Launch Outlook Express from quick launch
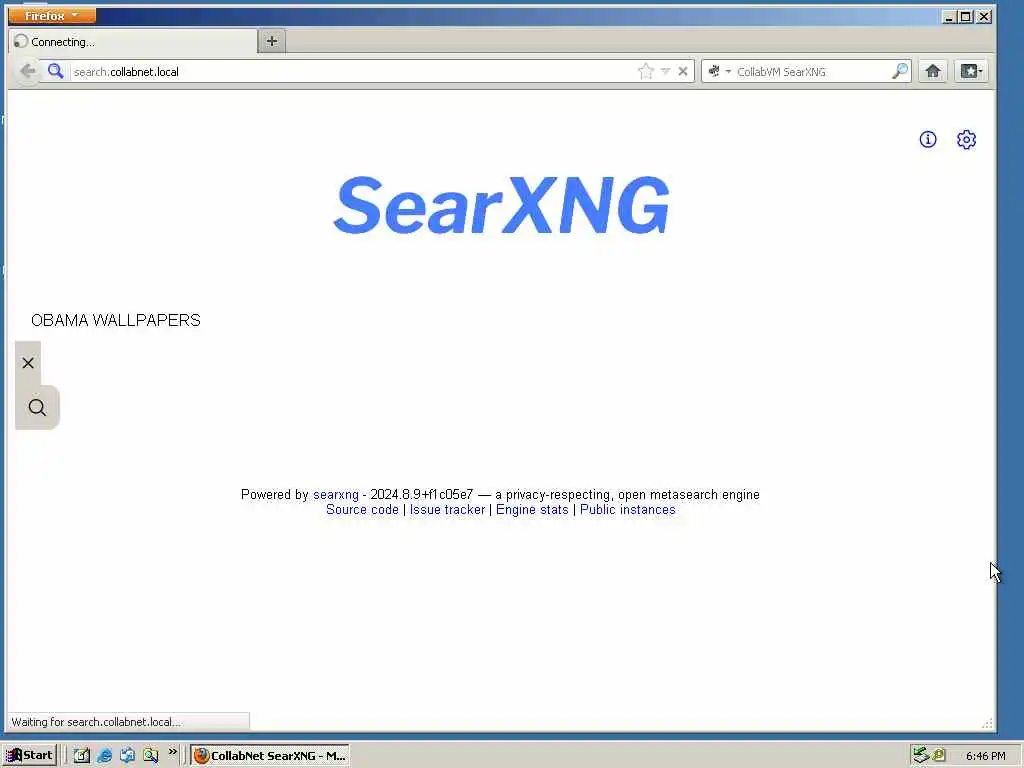Viewport: 1024px width, 768px height. (x=127, y=756)
